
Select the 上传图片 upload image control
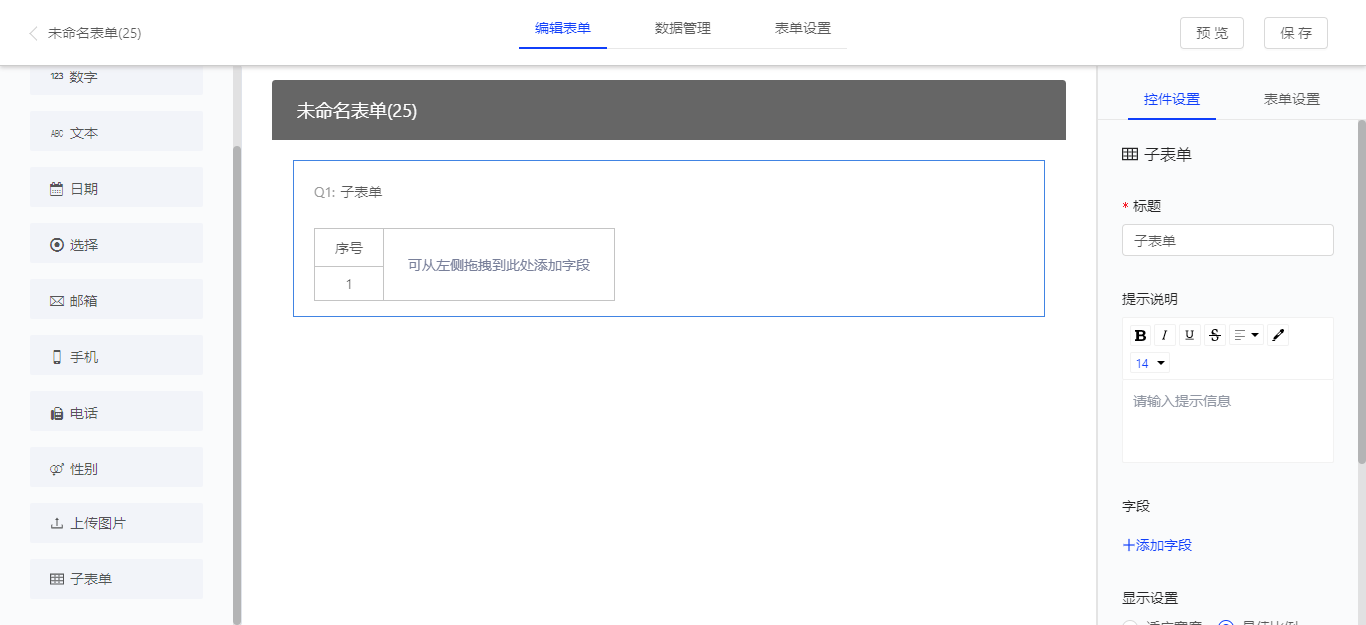point(116,523)
